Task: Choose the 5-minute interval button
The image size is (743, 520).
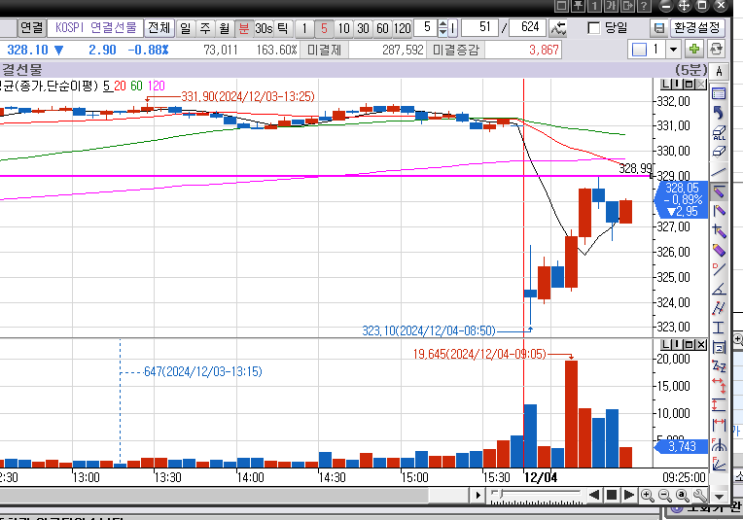Action: (x=324, y=28)
